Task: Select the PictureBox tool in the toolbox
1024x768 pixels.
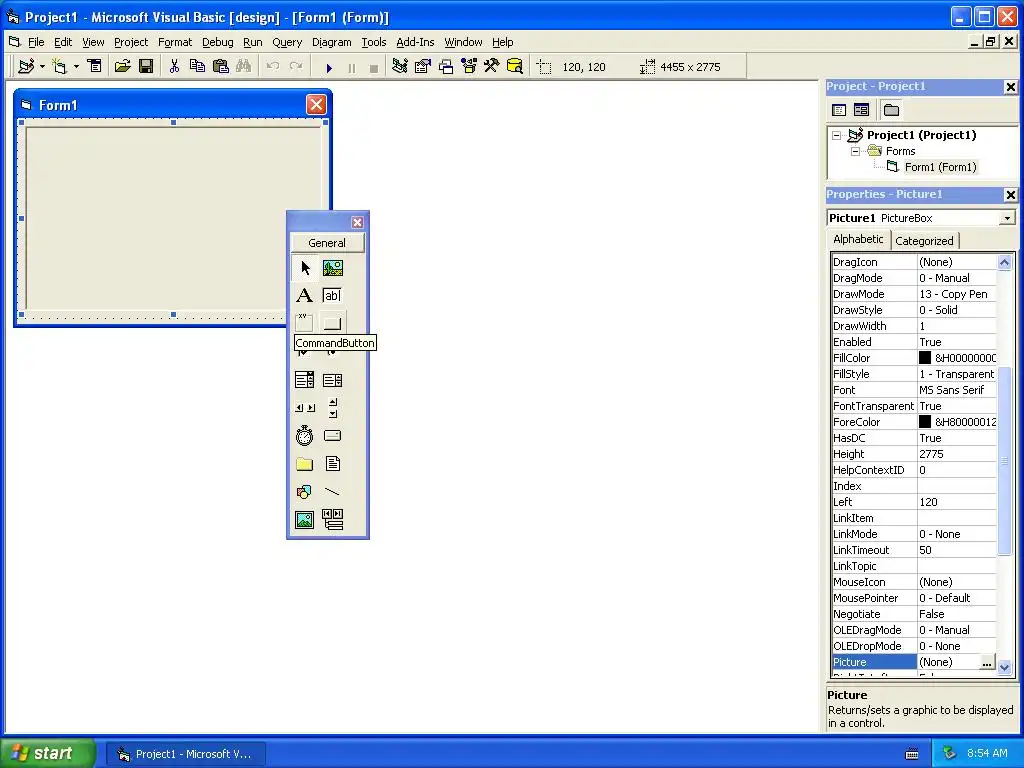Action: coord(332,268)
